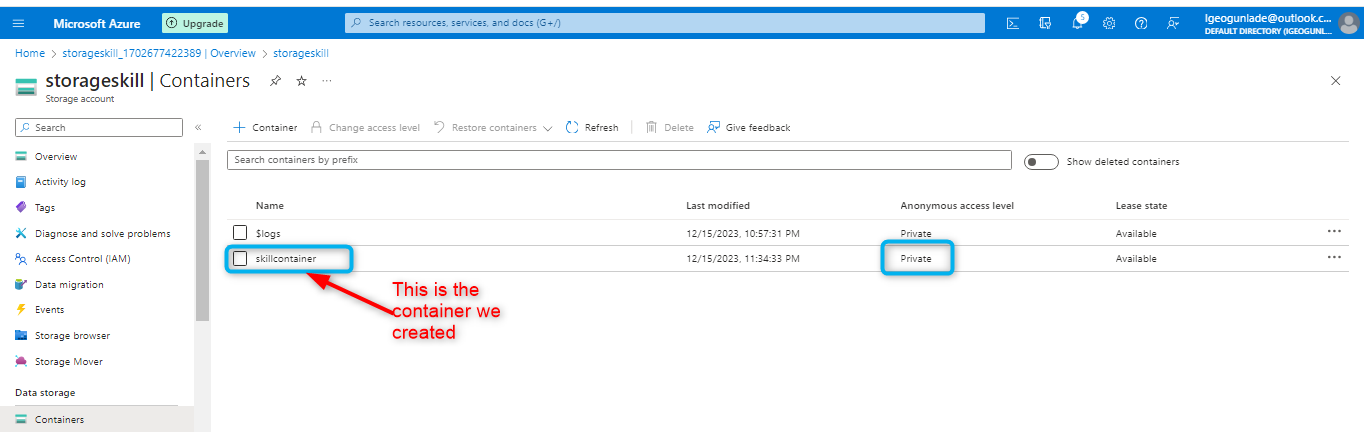Open the Restore containers dropdown
The width and height of the screenshot is (1364, 432).
[493, 127]
